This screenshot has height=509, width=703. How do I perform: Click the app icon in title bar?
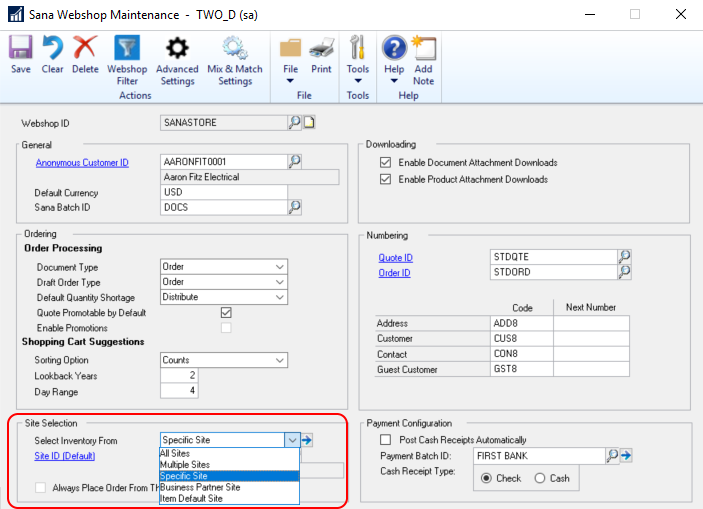pyautogui.click(x=16, y=14)
